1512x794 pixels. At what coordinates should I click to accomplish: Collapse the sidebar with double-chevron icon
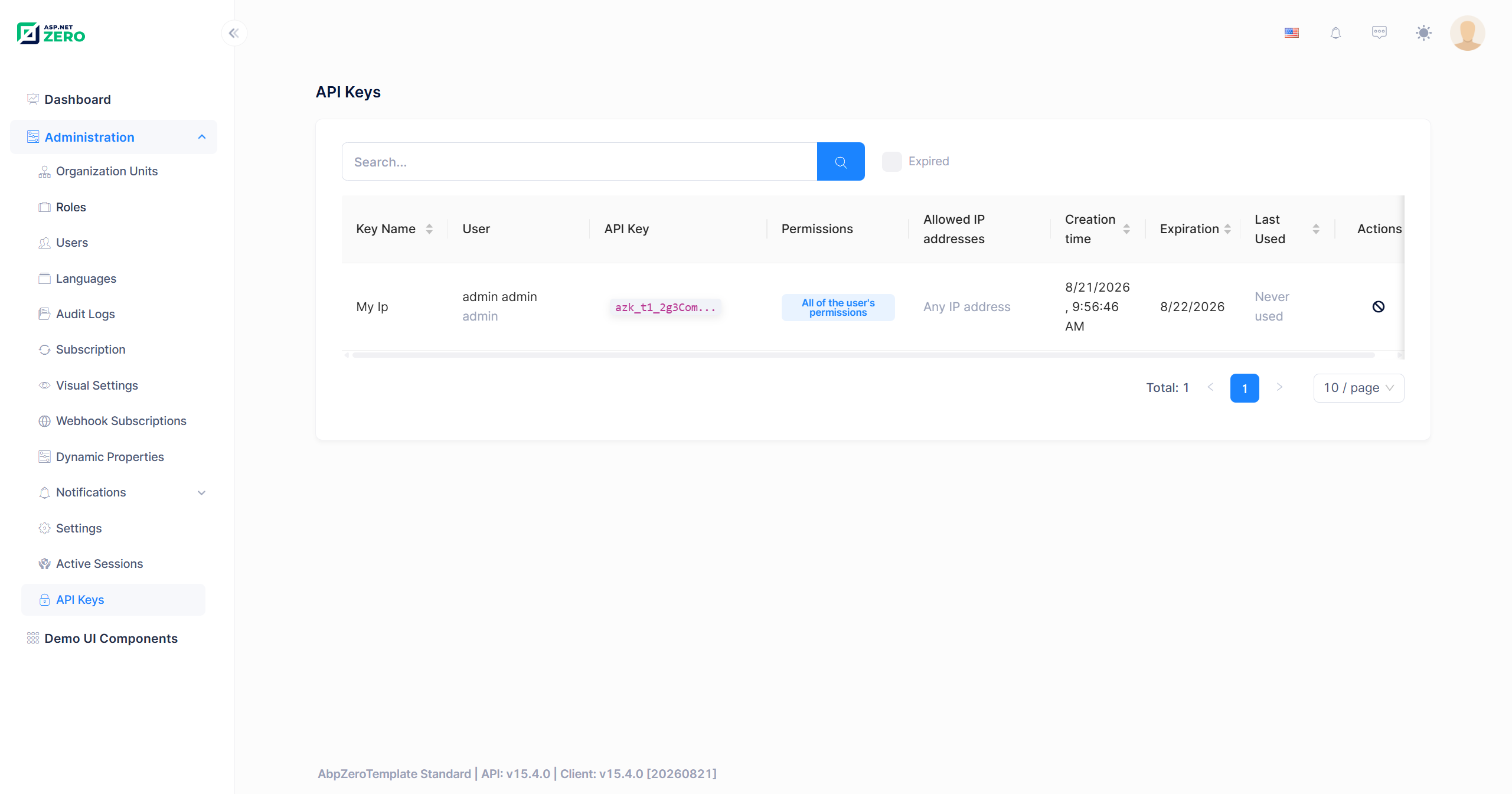(234, 33)
